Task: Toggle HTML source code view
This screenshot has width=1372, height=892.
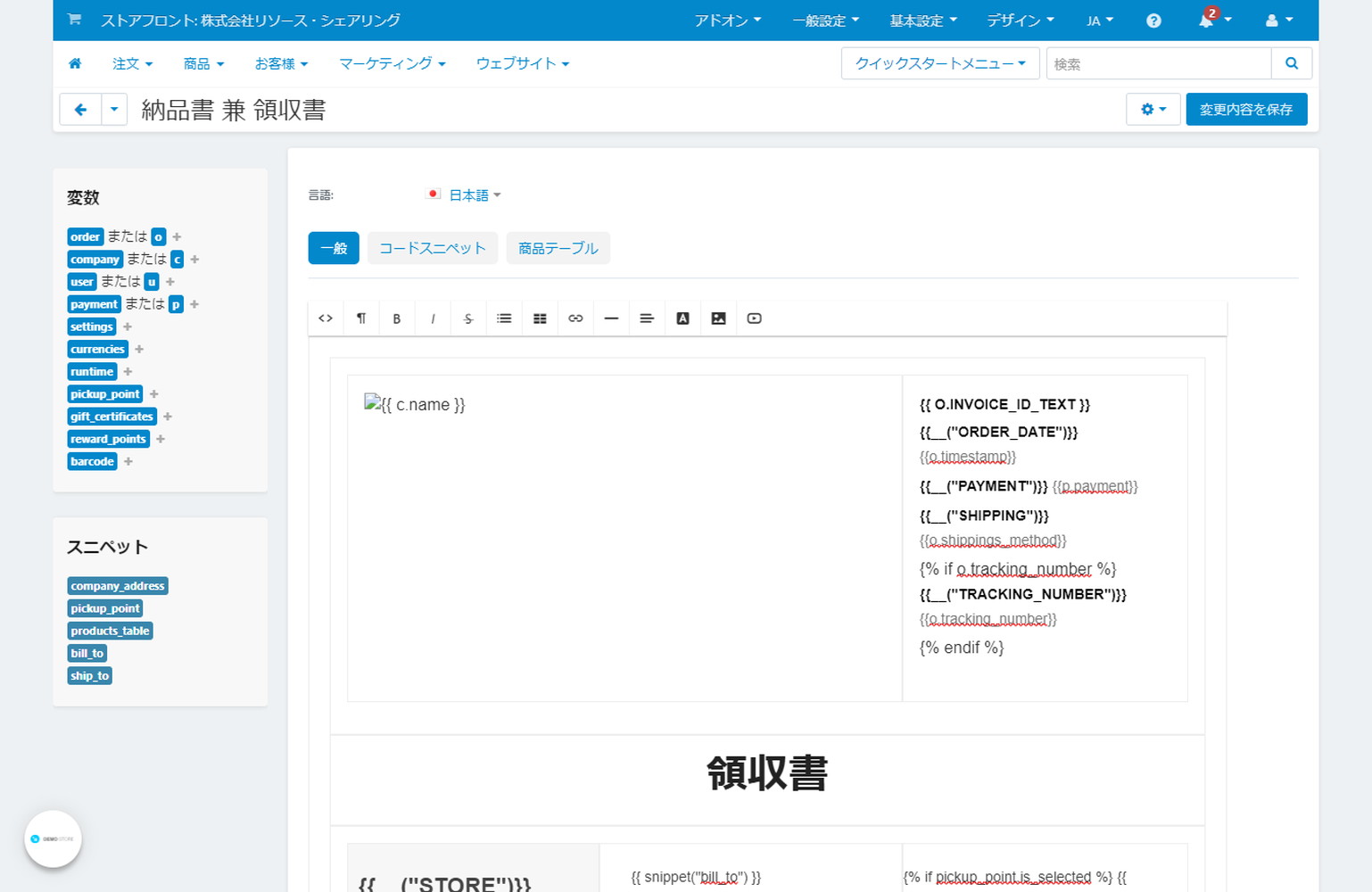Action: [326, 318]
